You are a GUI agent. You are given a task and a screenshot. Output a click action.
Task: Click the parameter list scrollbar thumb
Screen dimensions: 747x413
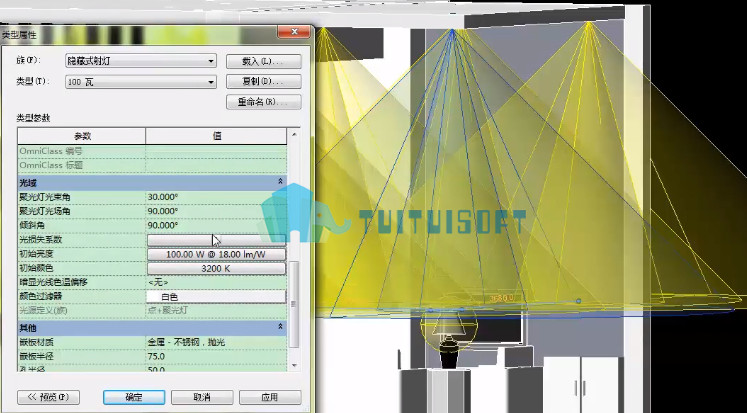(x=294, y=304)
